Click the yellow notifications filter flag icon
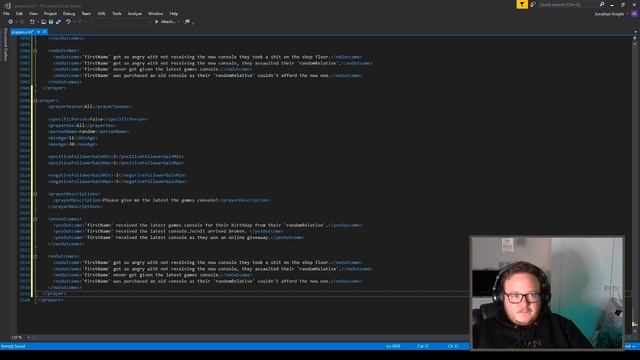640x360 pixels. 522,4
